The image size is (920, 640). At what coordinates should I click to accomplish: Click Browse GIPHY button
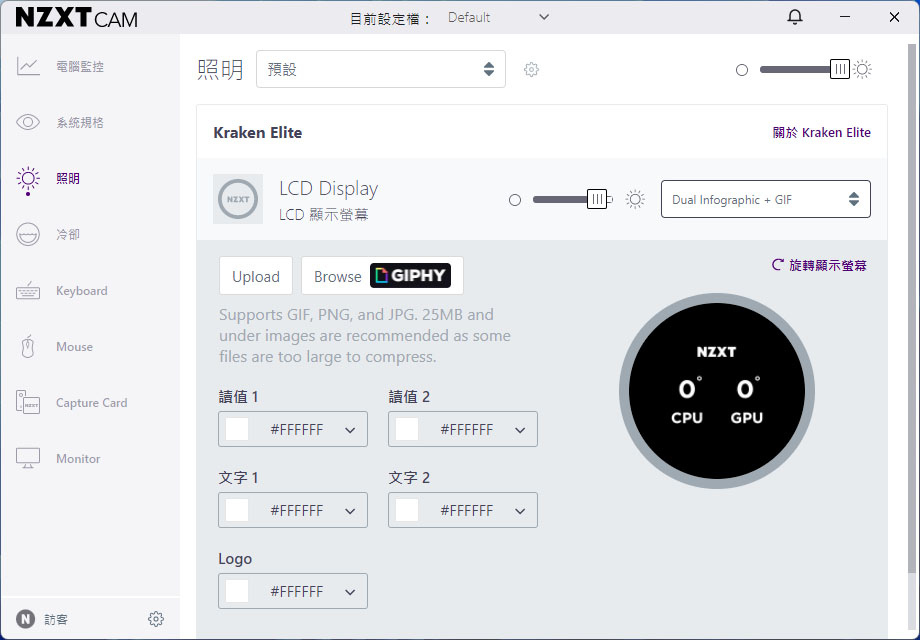(383, 276)
